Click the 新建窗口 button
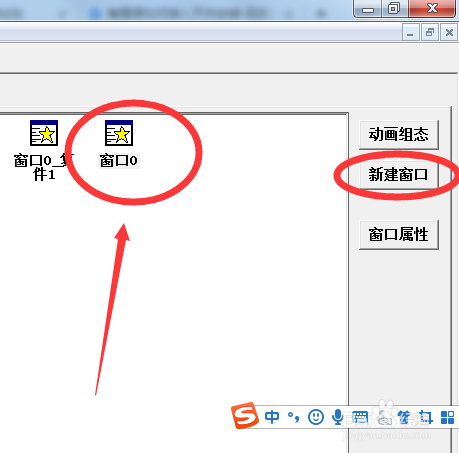The width and height of the screenshot is (459, 453). (x=399, y=175)
